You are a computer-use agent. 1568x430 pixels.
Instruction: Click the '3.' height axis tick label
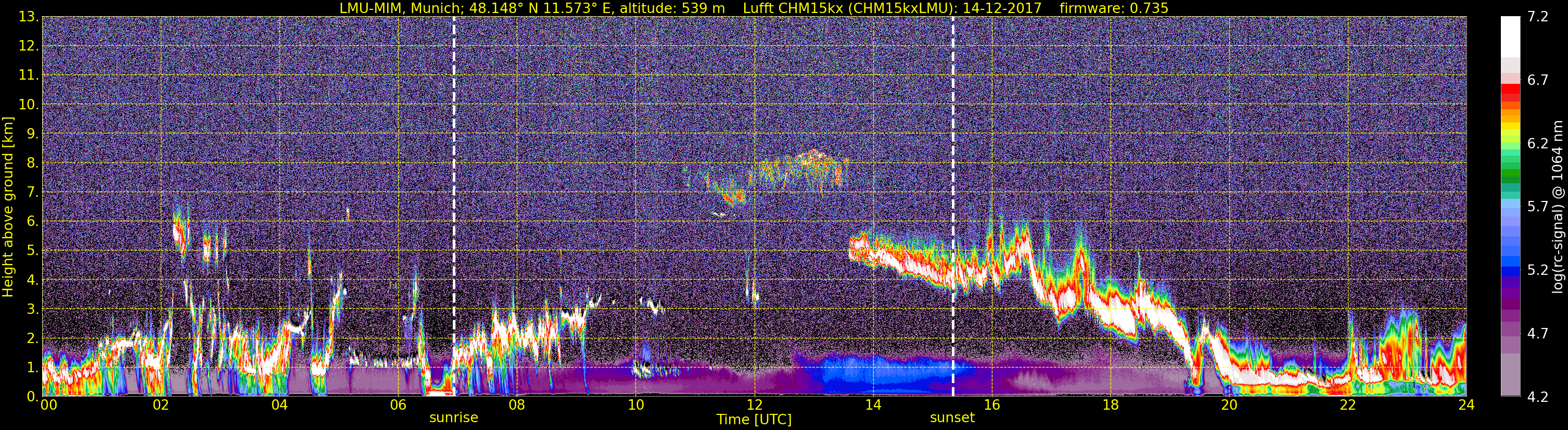click(x=33, y=309)
